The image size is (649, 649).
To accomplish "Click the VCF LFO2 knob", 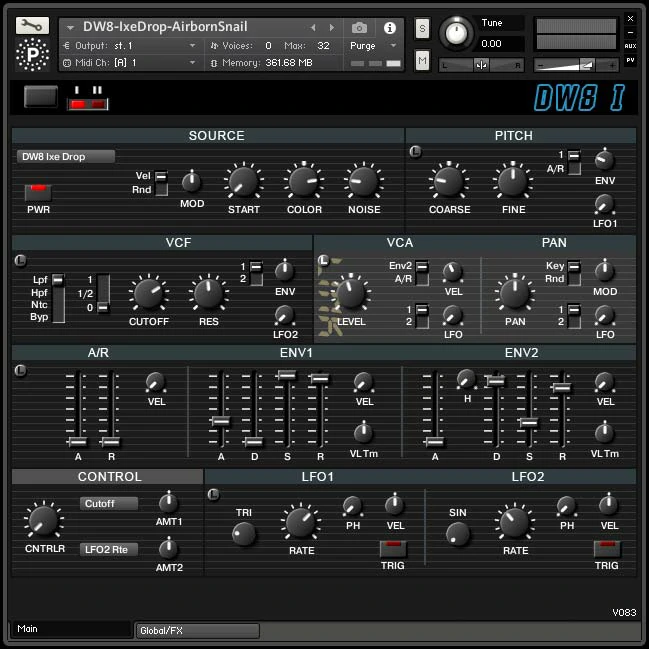I will [284, 315].
